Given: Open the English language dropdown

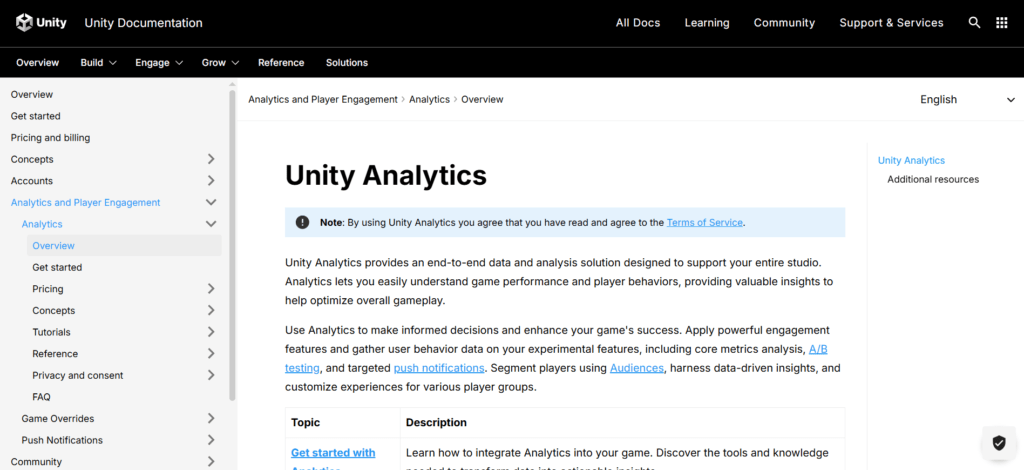Looking at the screenshot, I should (967, 99).
